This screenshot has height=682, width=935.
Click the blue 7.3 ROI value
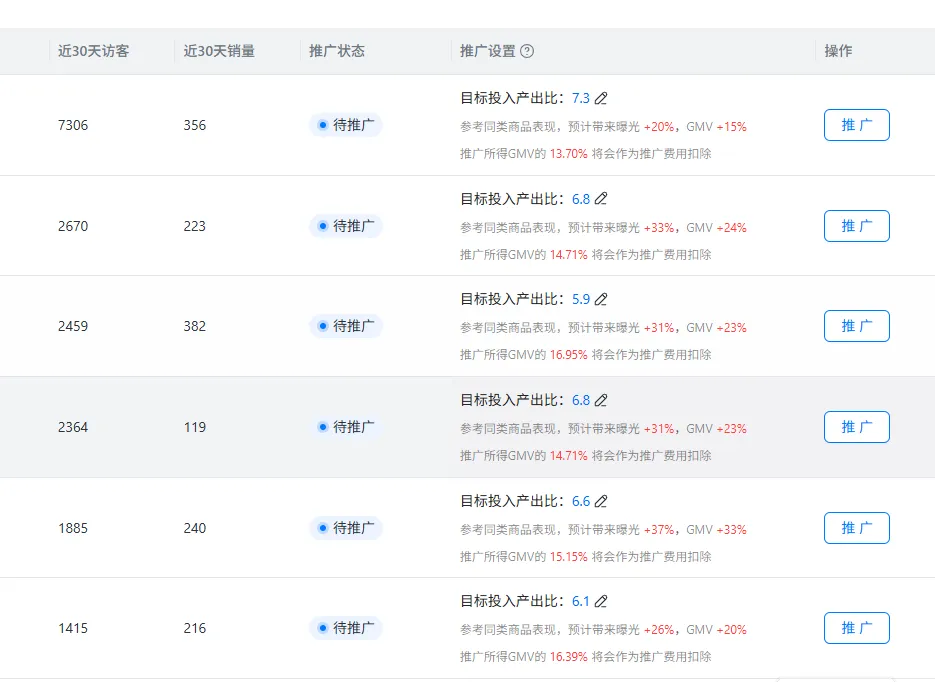[581, 98]
